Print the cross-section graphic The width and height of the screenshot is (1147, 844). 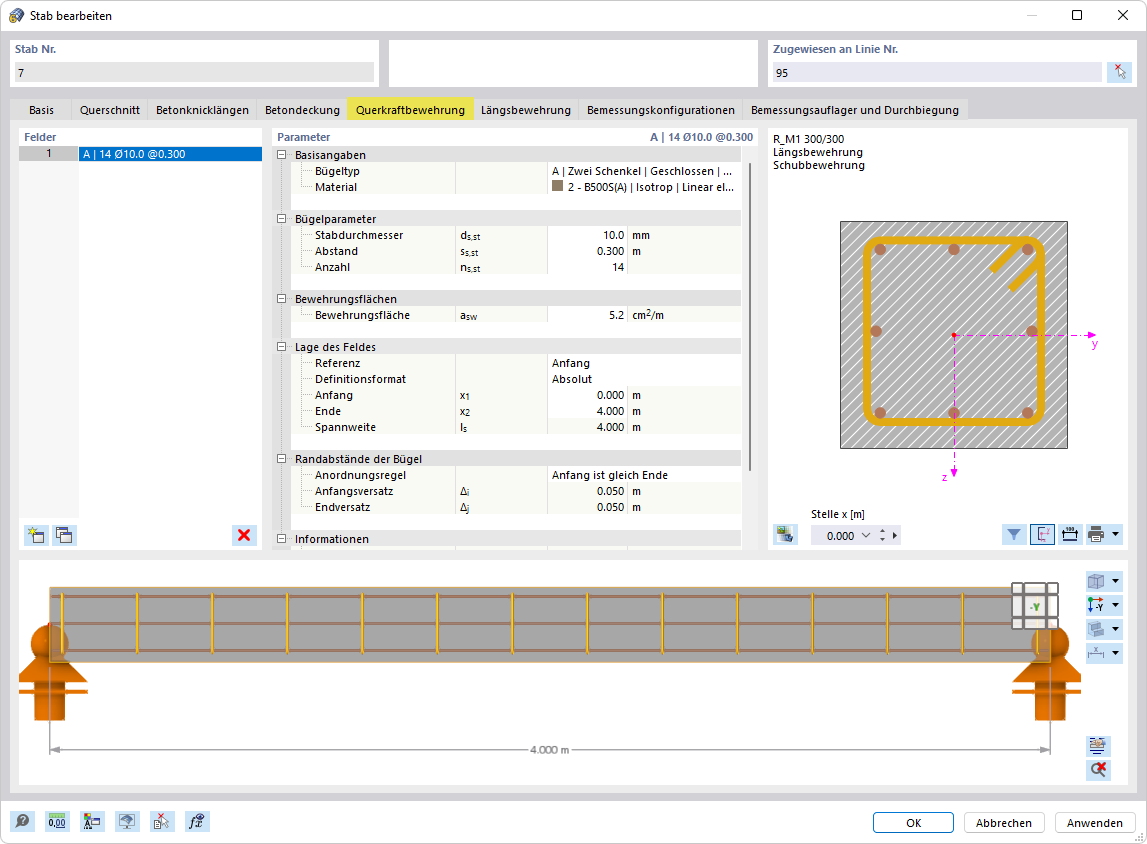(1096, 535)
